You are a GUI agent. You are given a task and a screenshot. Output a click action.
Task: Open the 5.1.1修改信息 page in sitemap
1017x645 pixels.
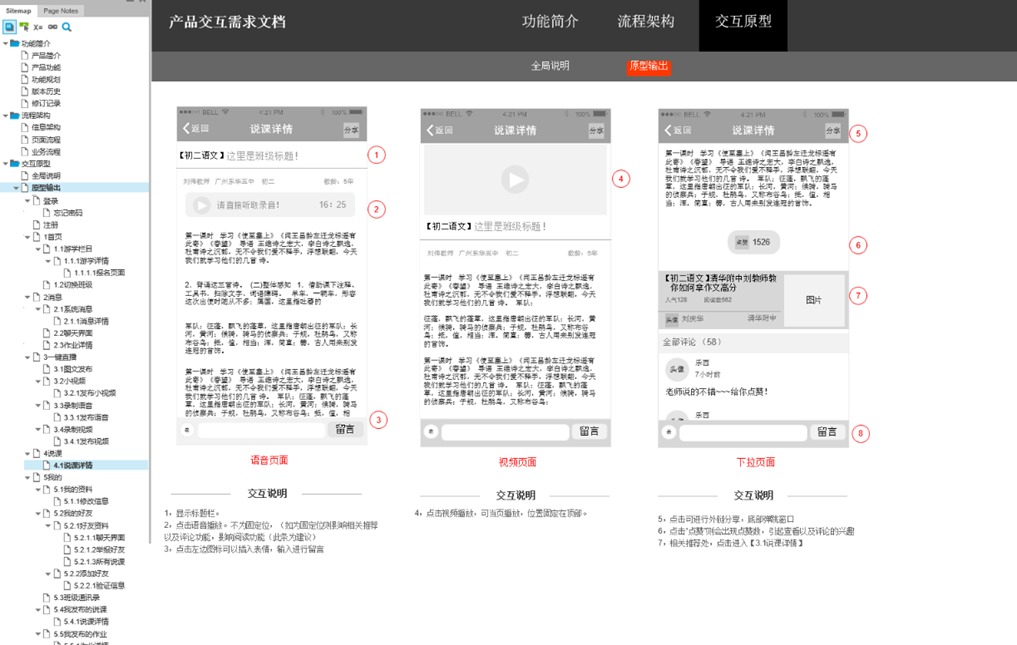[x=86, y=501]
